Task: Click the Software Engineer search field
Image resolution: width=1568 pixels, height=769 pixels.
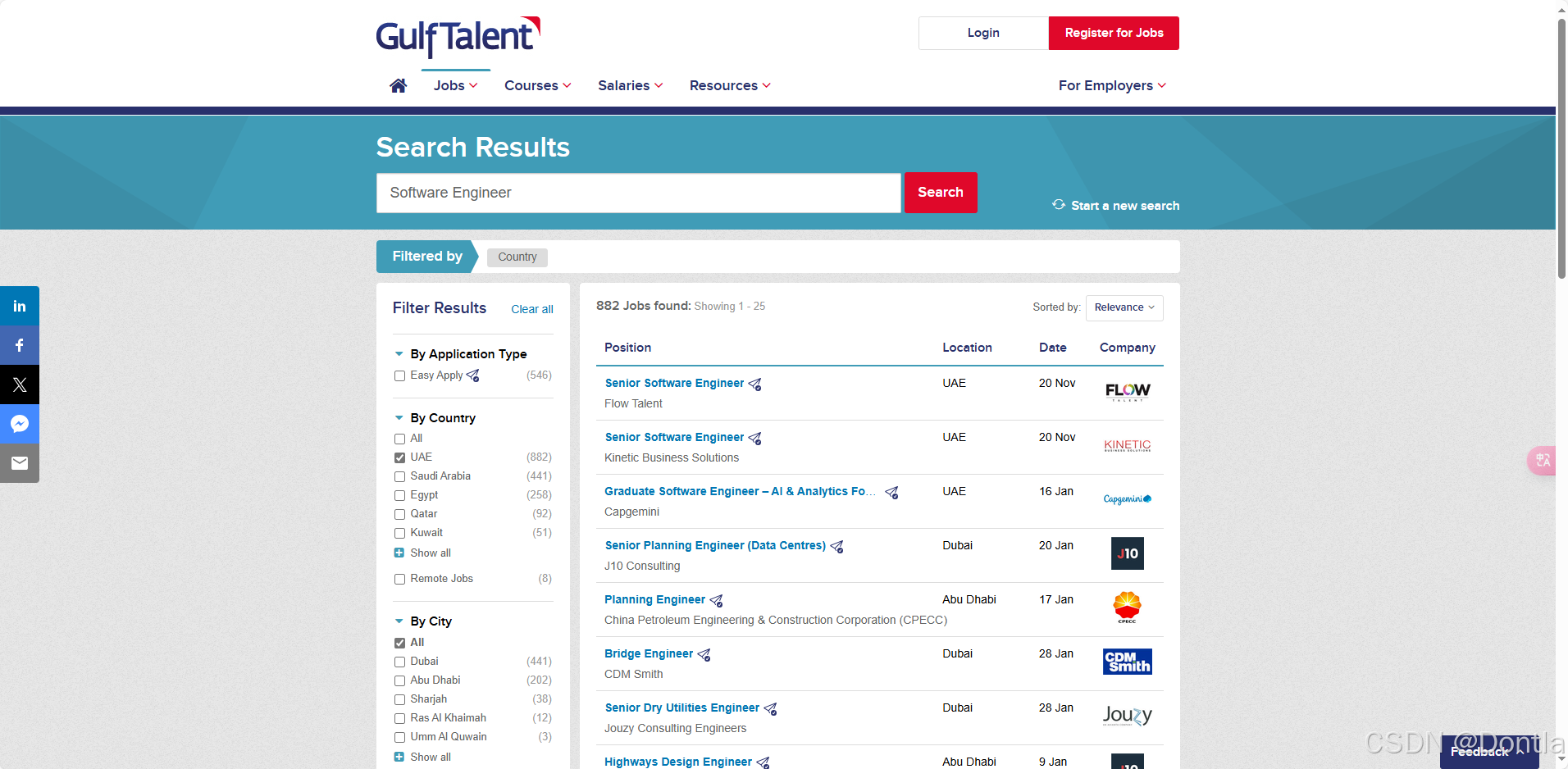Action: 639,193
